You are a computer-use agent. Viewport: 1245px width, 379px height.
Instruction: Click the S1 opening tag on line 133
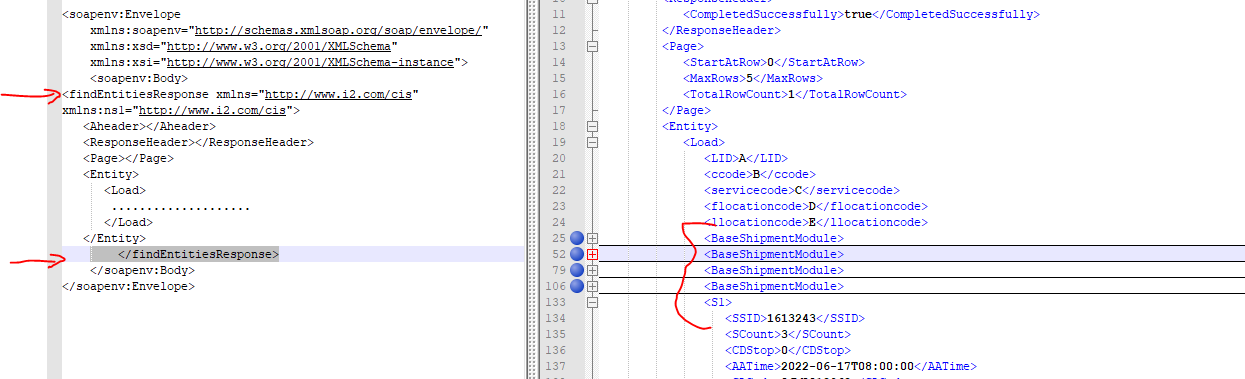coord(718,302)
